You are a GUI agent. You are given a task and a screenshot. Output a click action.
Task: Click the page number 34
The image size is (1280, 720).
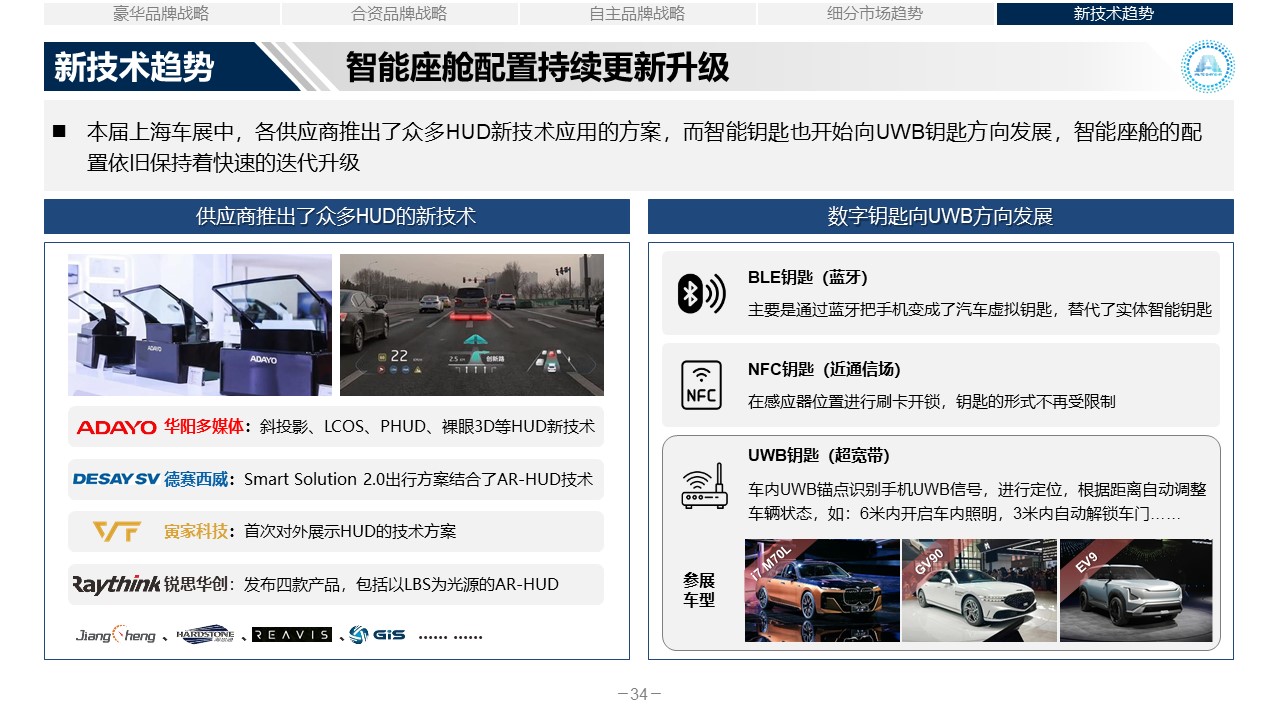pos(639,694)
